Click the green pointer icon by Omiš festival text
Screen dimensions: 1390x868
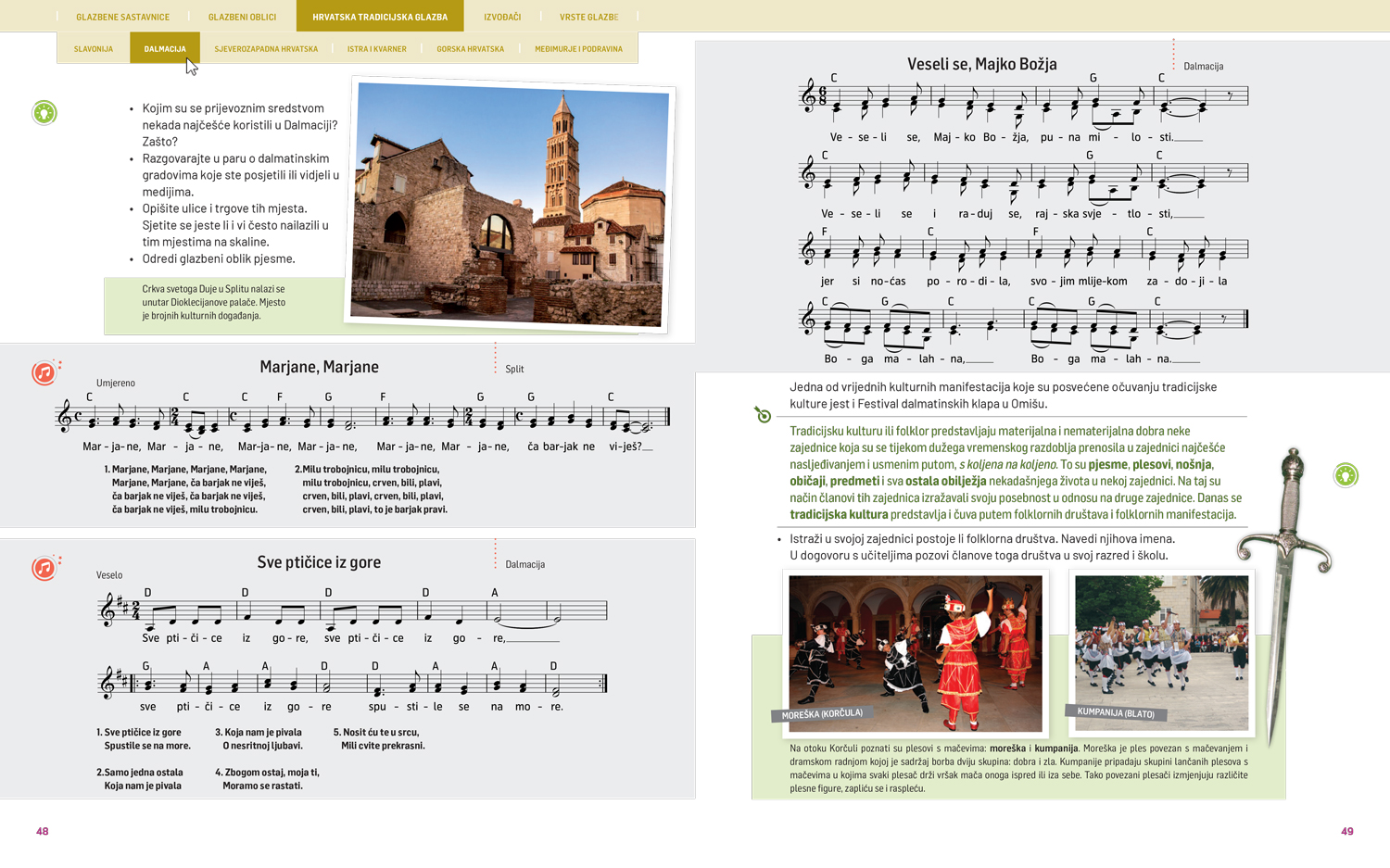763,415
